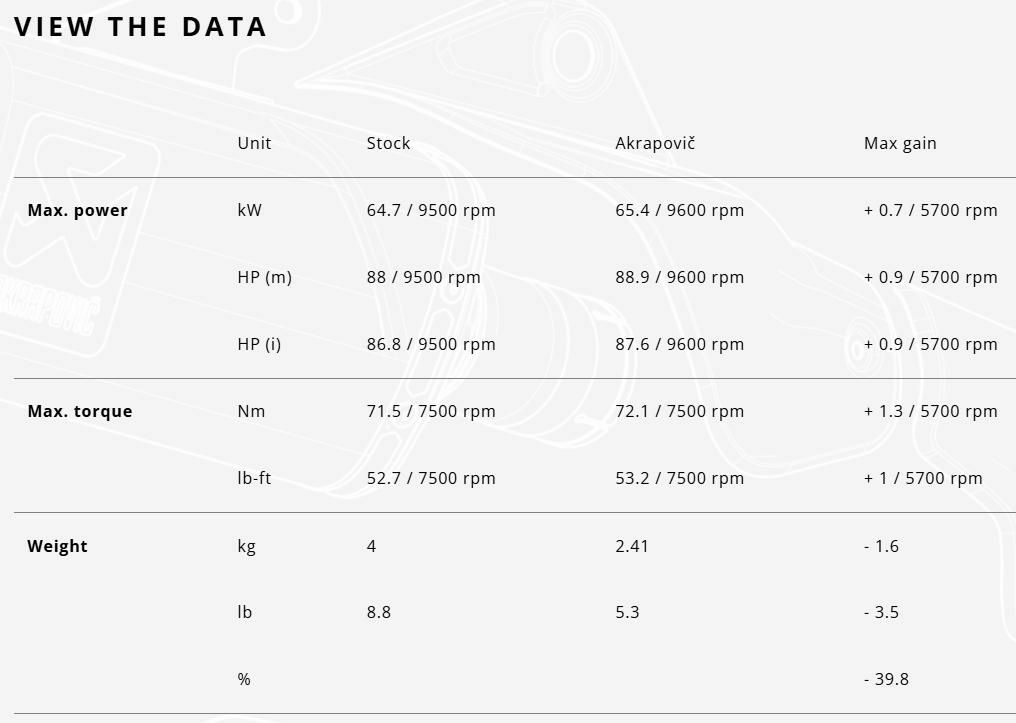Select Akrapovič value 87.6 / 9600 rpm
The width and height of the screenshot is (1016, 723).
[x=679, y=344]
